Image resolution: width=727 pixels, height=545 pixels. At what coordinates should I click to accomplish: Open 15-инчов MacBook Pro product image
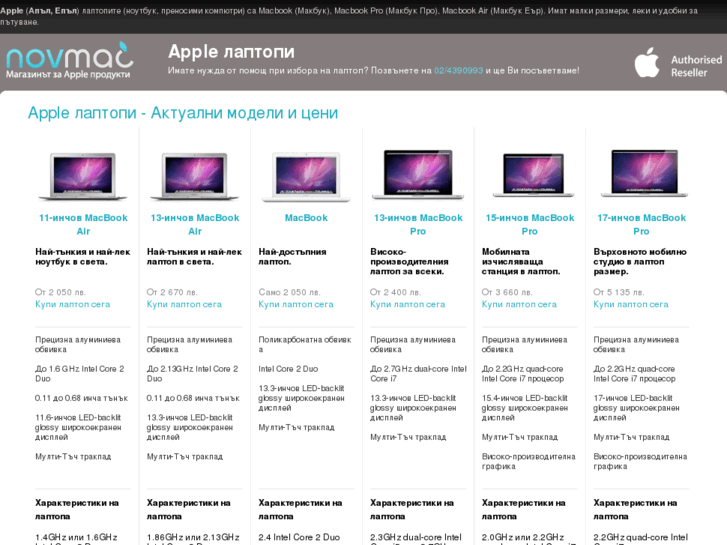(534, 175)
